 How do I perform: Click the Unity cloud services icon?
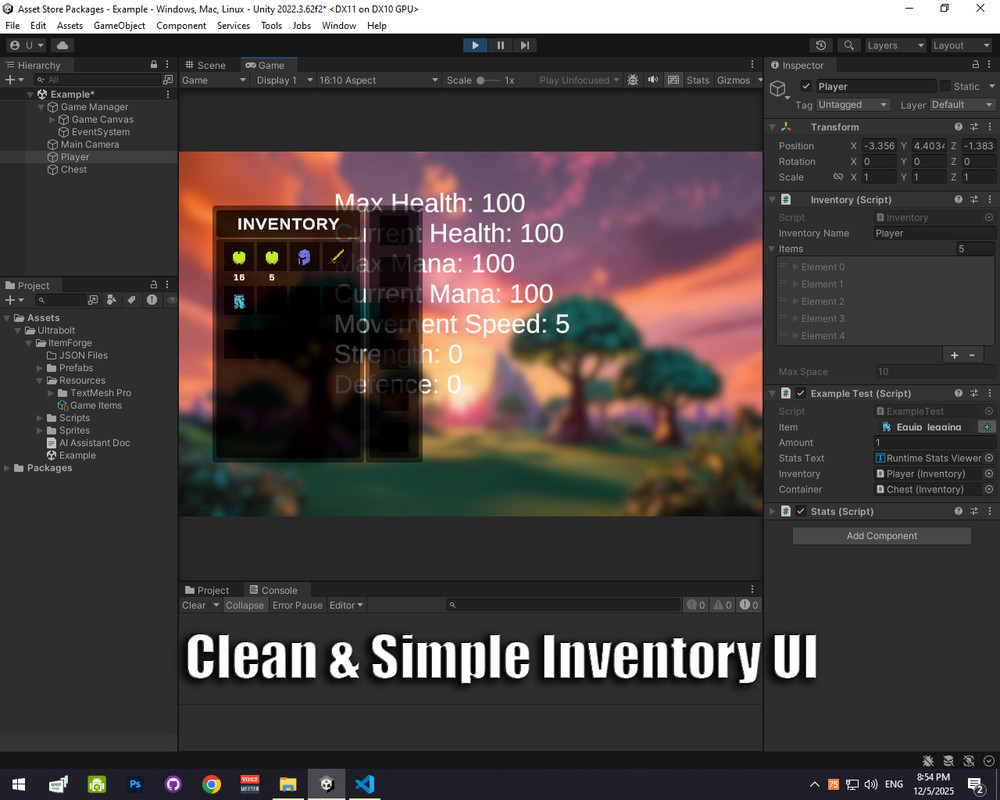[61, 44]
